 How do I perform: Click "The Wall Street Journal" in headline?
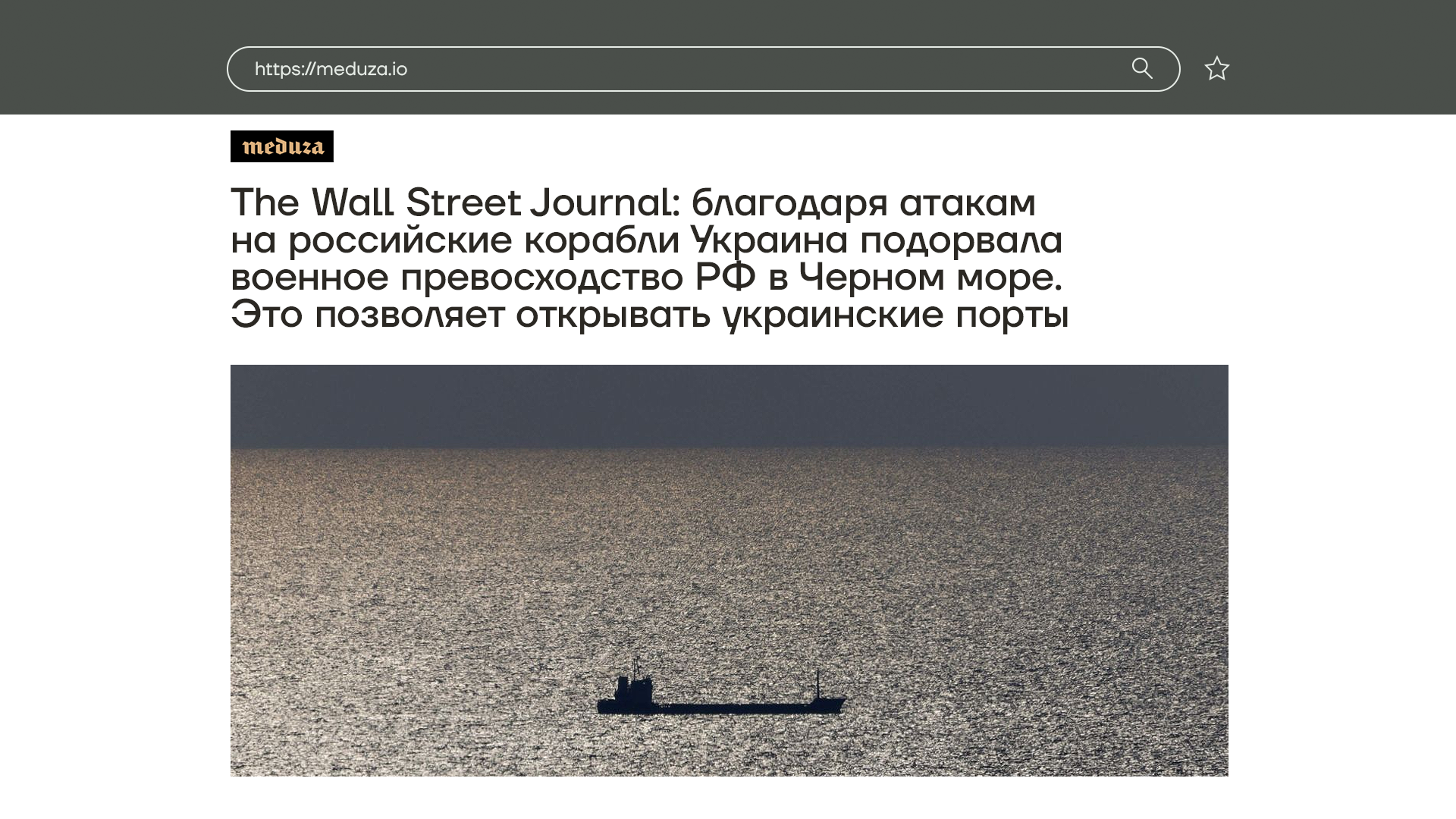(x=450, y=203)
